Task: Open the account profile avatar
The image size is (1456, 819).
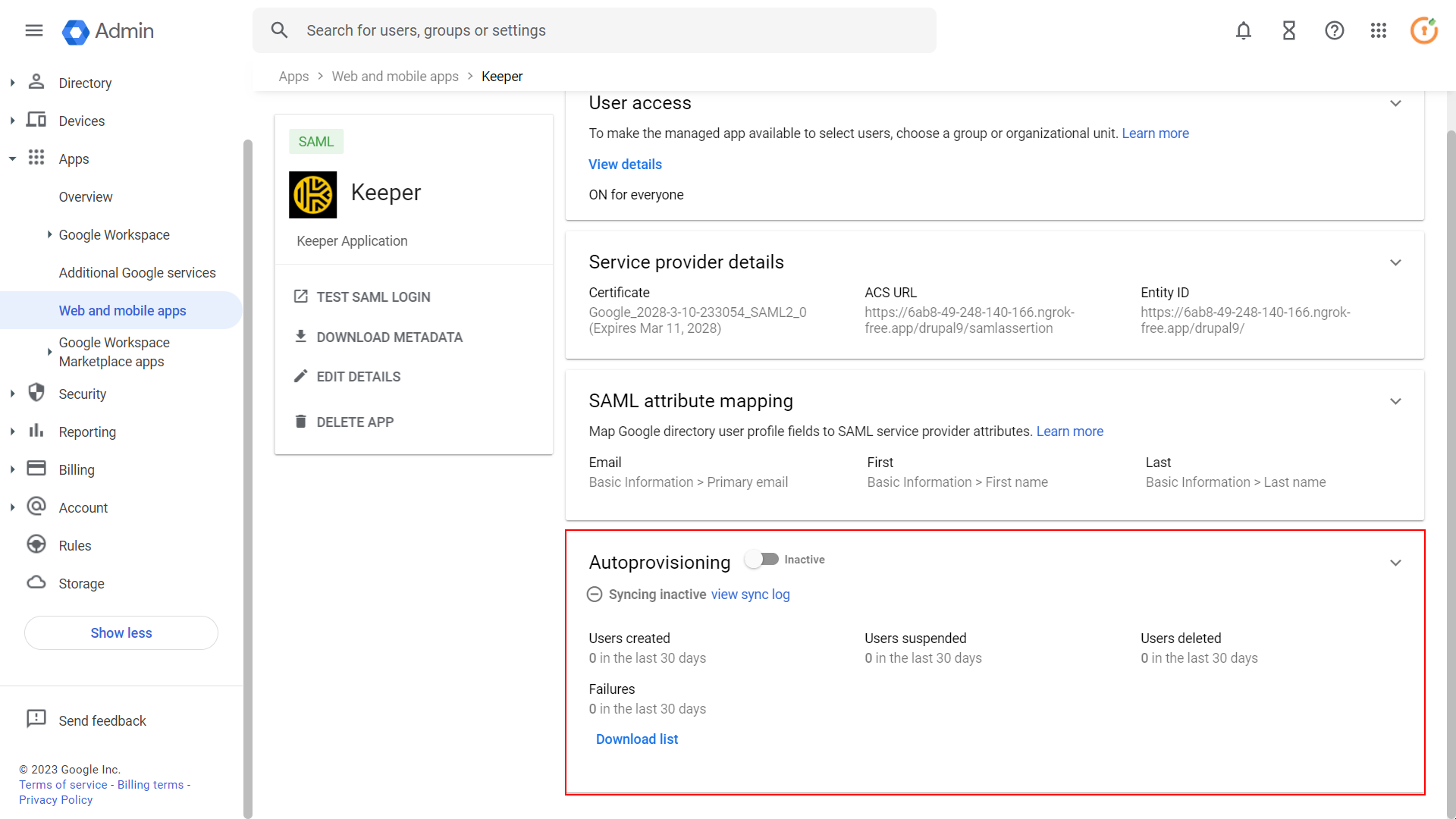Action: click(1424, 30)
